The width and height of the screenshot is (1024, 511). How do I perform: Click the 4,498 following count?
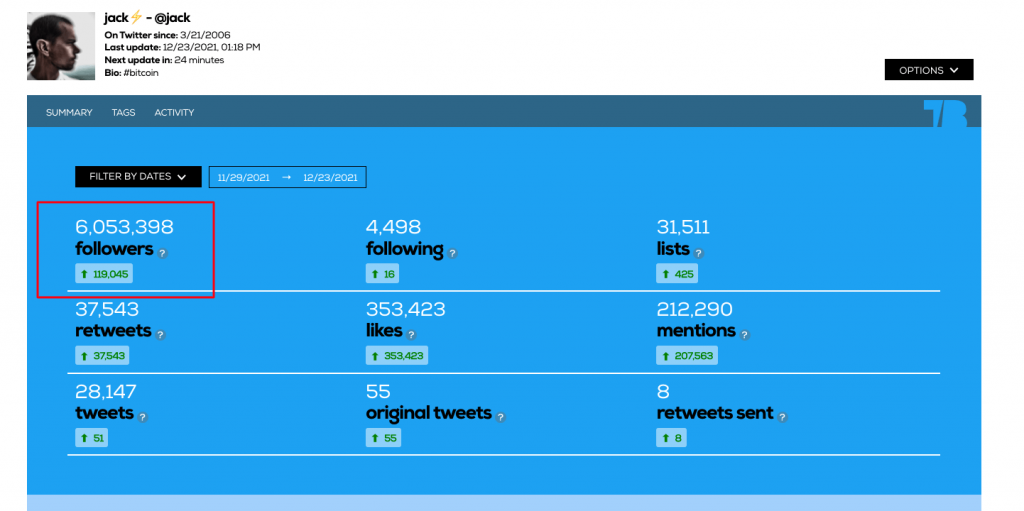pyautogui.click(x=393, y=227)
